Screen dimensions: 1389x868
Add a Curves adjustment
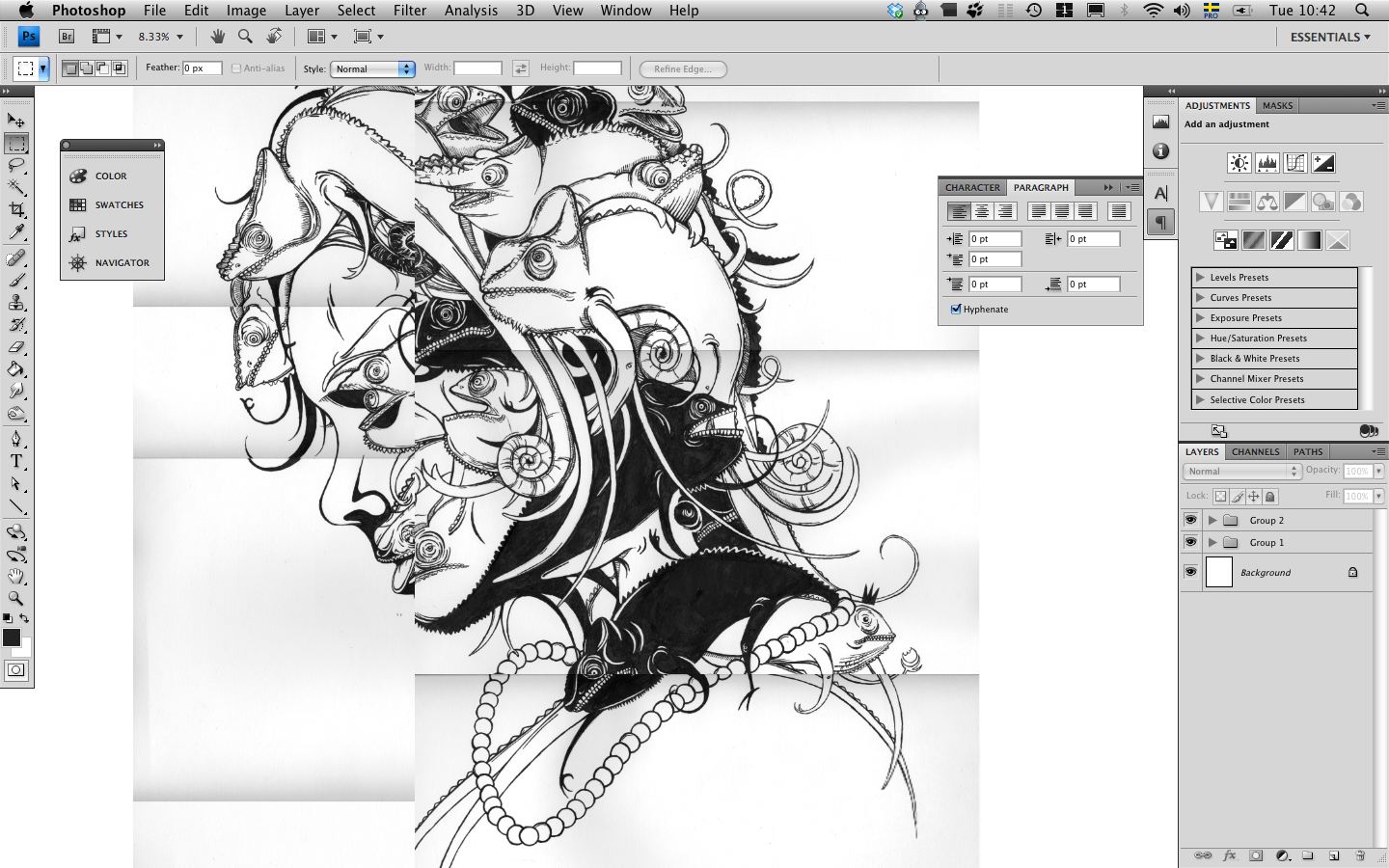point(1295,163)
